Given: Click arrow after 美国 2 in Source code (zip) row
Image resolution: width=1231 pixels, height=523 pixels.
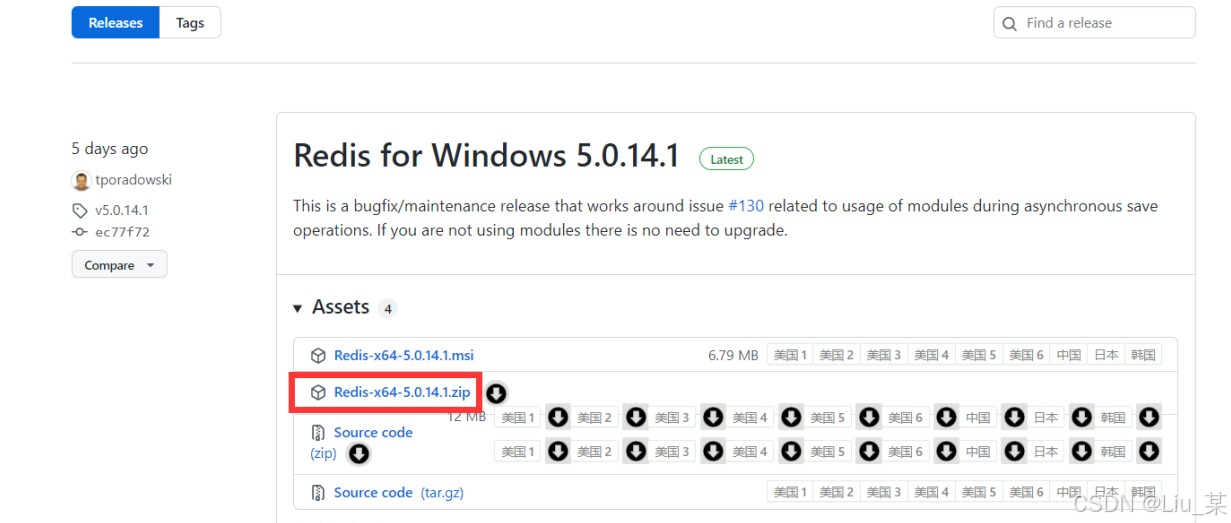Looking at the screenshot, I should (x=635, y=451).
